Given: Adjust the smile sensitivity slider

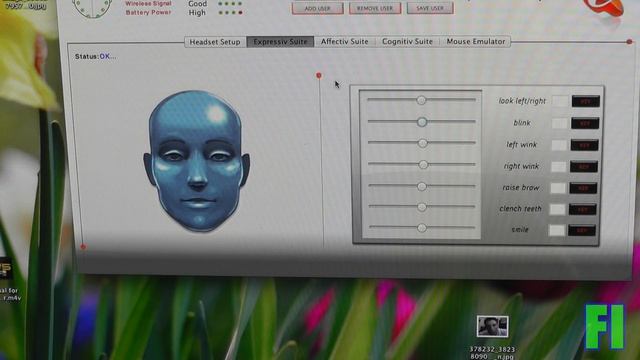Looking at the screenshot, I should tap(422, 228).
